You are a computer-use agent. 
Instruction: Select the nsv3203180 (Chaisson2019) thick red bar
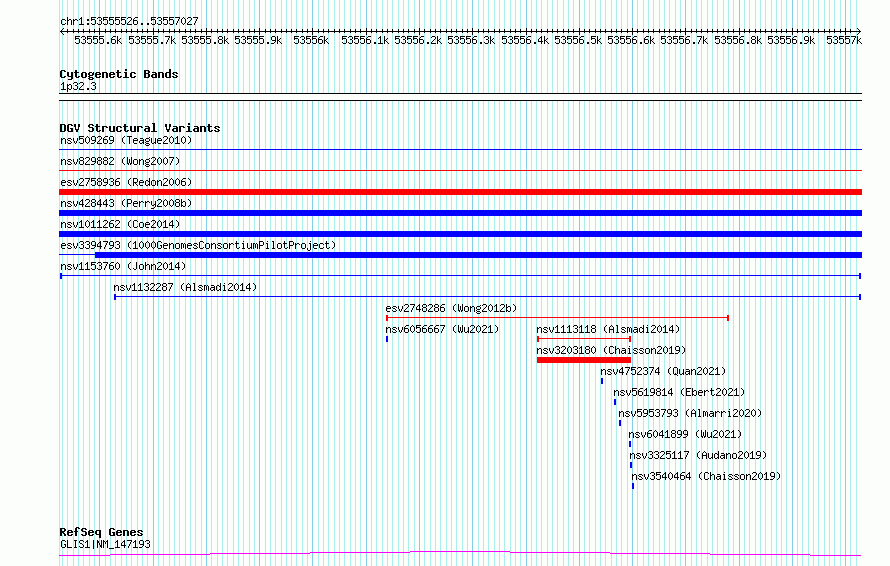(584, 360)
